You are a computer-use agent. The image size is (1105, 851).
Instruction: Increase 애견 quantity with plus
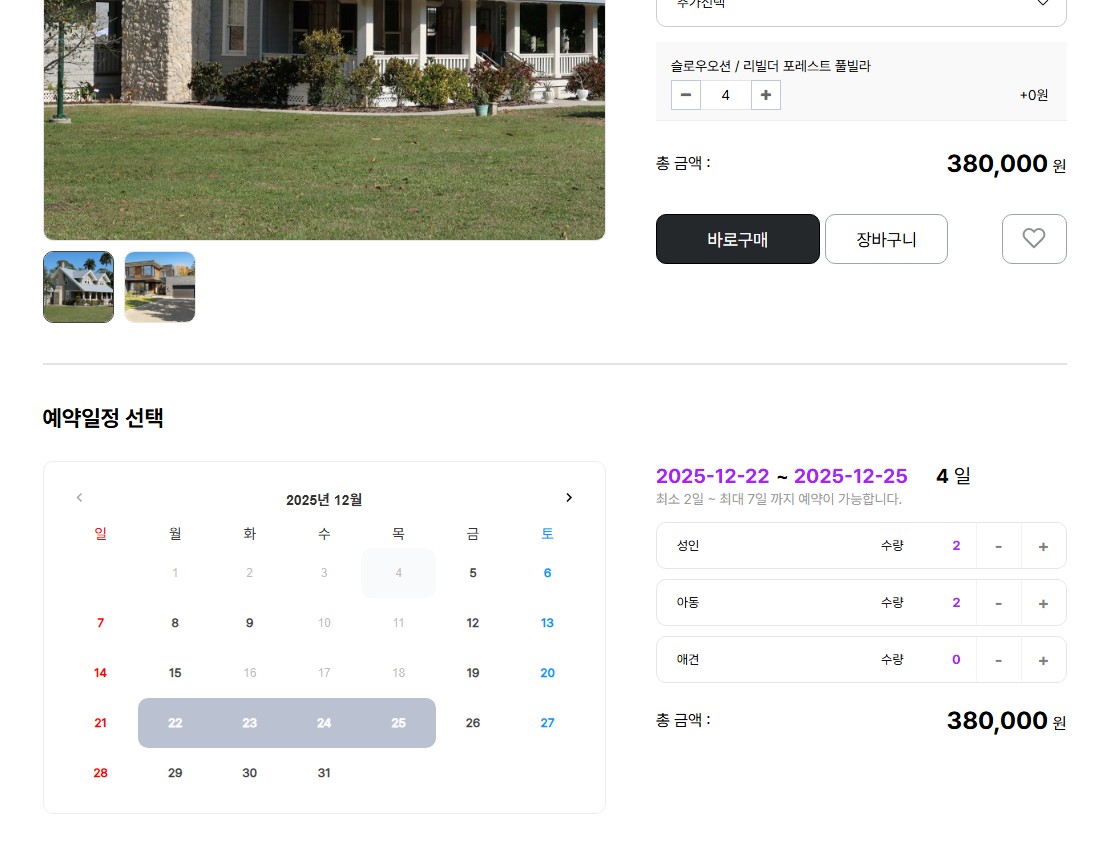tap(1043, 660)
